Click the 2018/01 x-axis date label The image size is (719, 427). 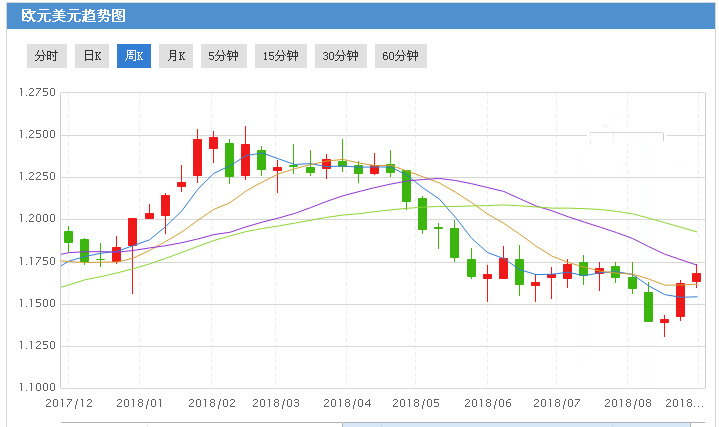[x=139, y=403]
